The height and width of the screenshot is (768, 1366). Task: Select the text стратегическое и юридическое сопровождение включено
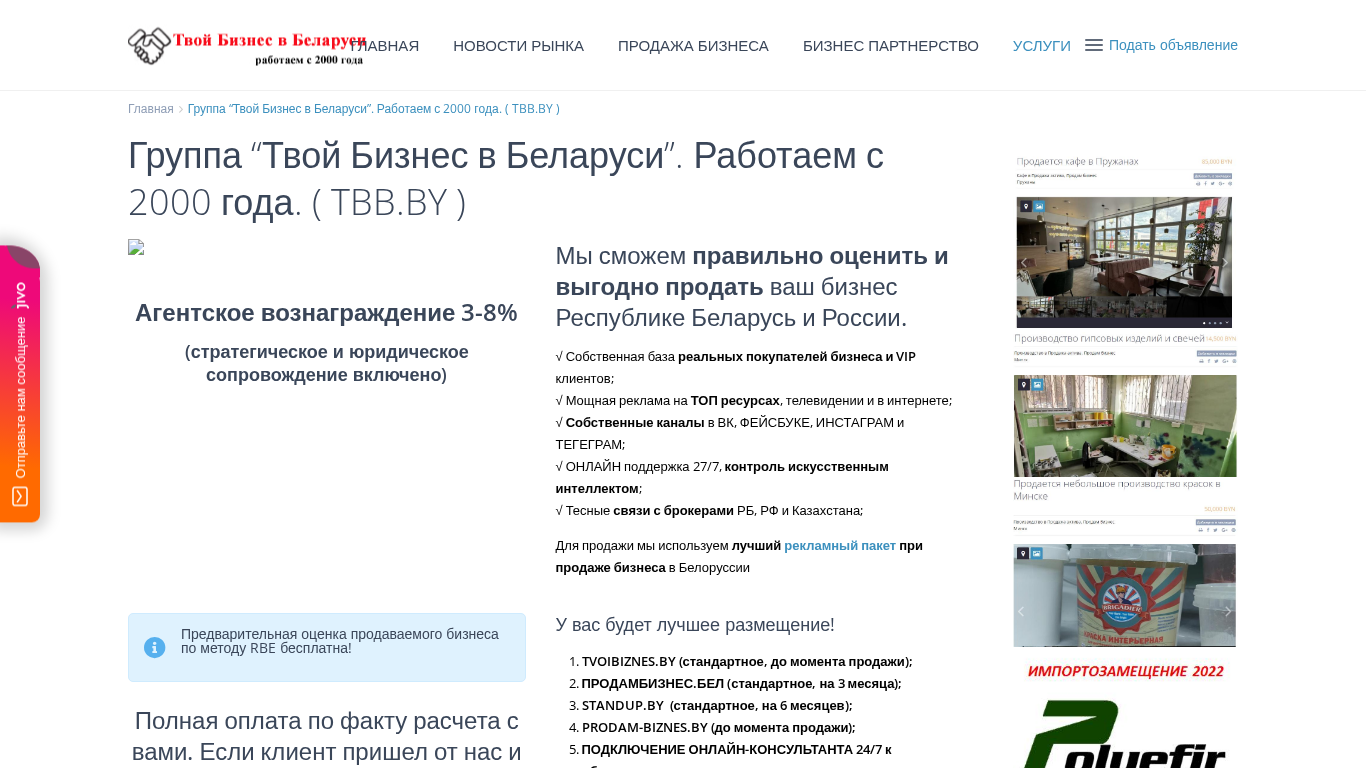[x=327, y=363]
